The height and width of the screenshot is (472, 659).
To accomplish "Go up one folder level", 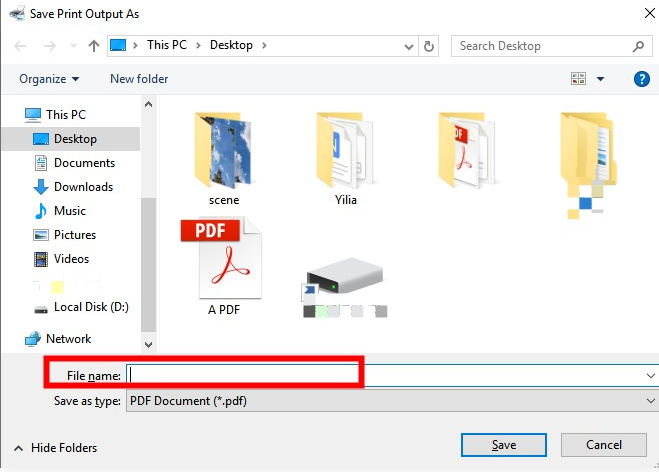I will pyautogui.click(x=94, y=45).
